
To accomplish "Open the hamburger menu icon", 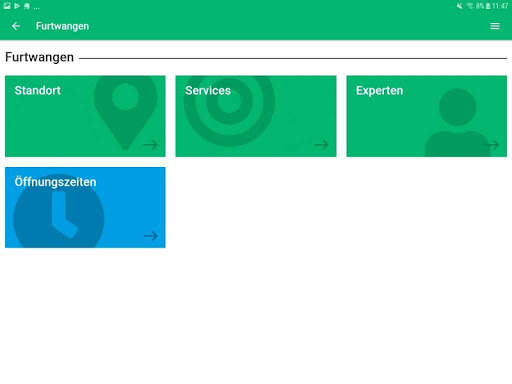I will click(495, 26).
